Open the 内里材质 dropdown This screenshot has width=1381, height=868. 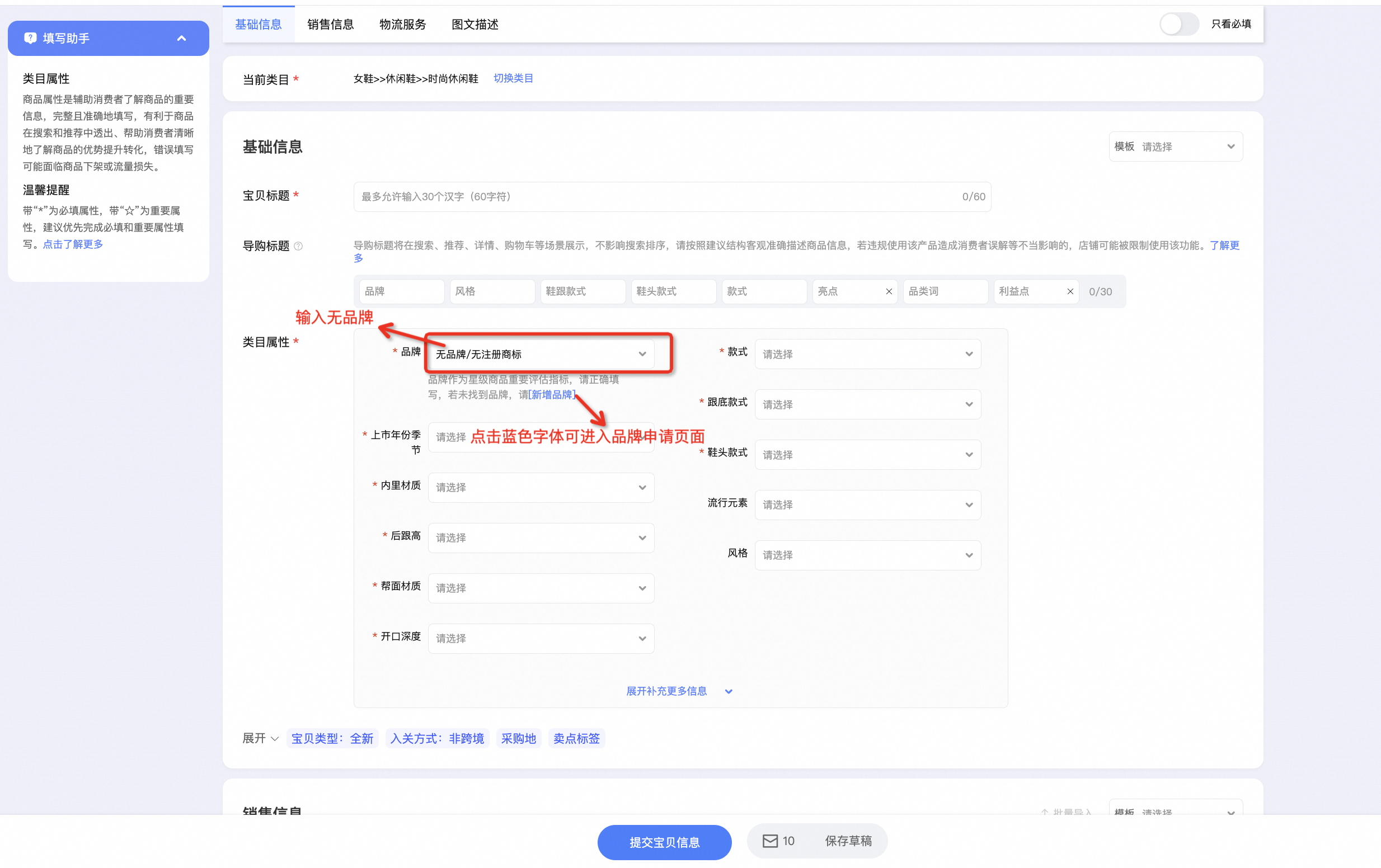(542, 487)
